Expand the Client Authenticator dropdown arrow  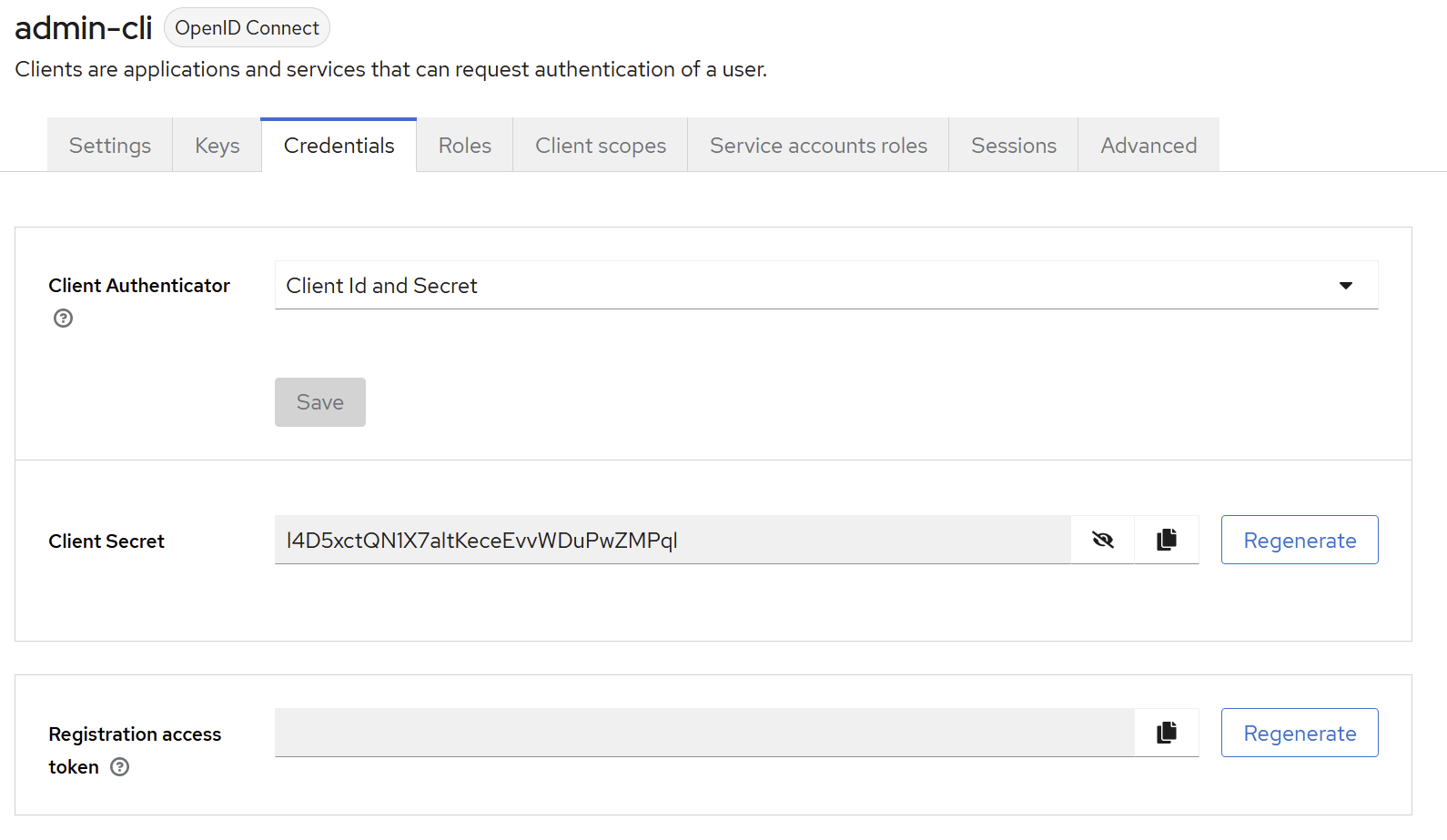1345,286
